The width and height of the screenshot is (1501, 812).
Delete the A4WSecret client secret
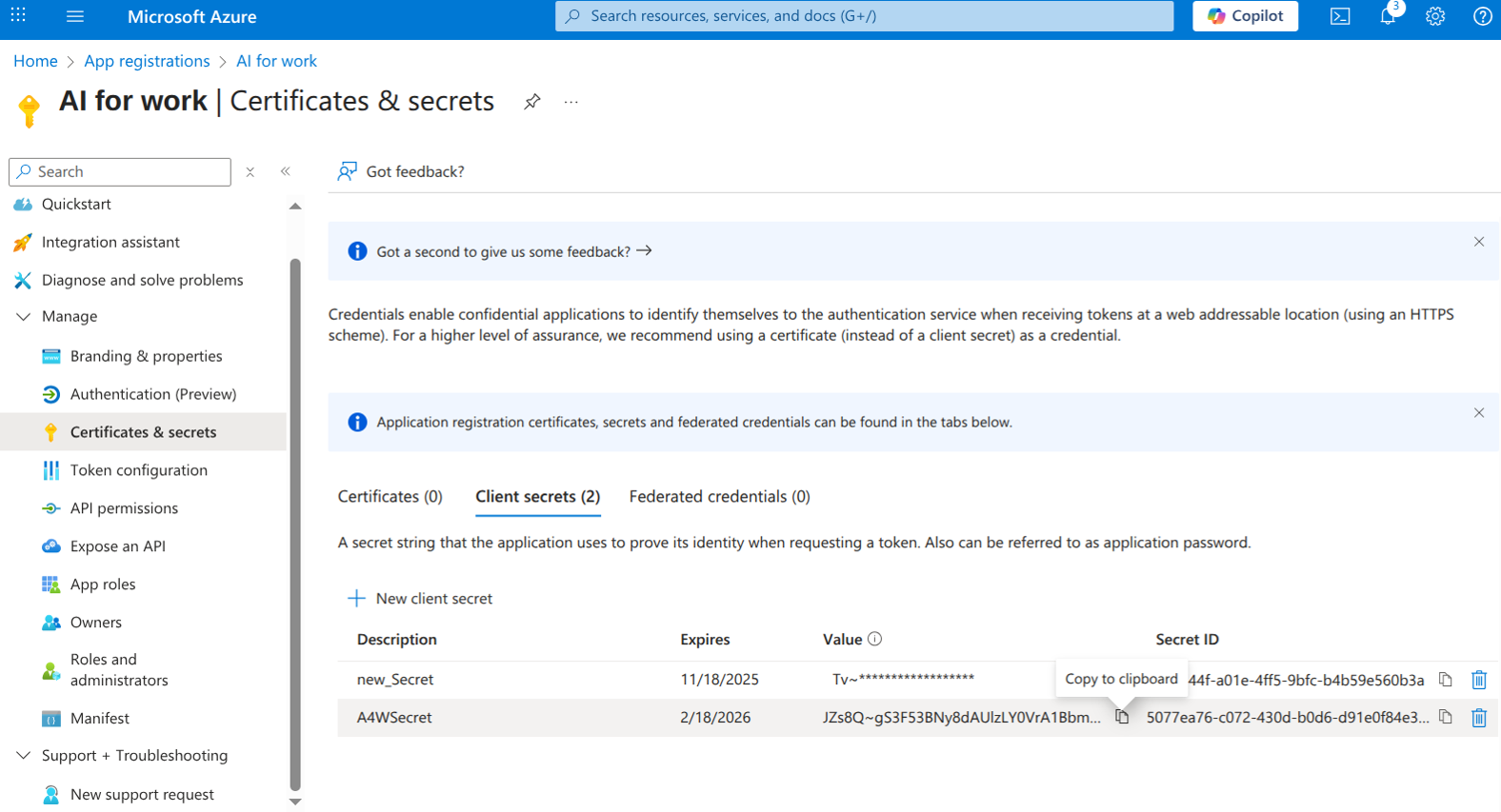1479,718
